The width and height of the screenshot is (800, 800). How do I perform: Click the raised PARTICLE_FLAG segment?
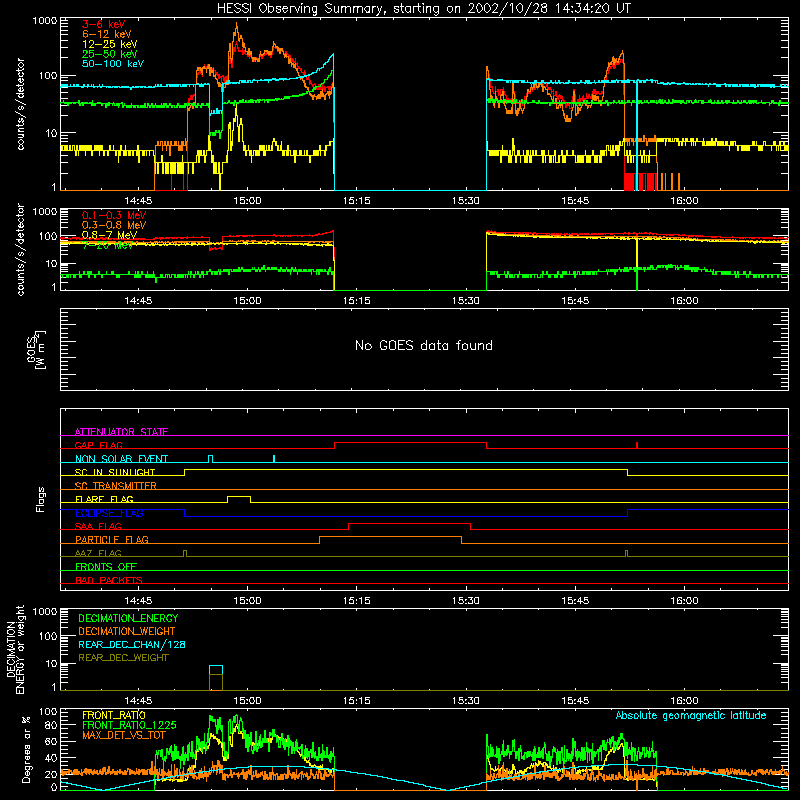[x=390, y=537]
